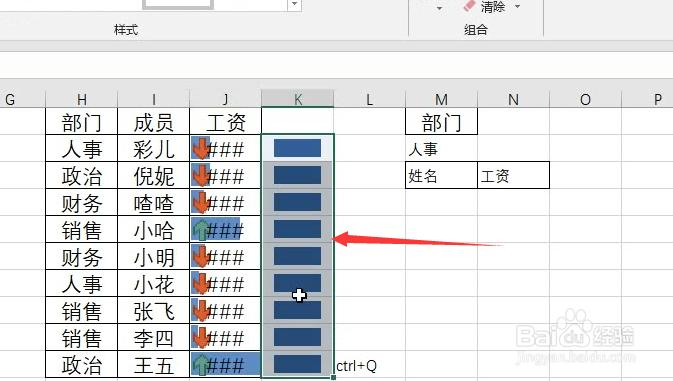
Task: Click the 人事 cell in 小花 row
Action: 82,283
